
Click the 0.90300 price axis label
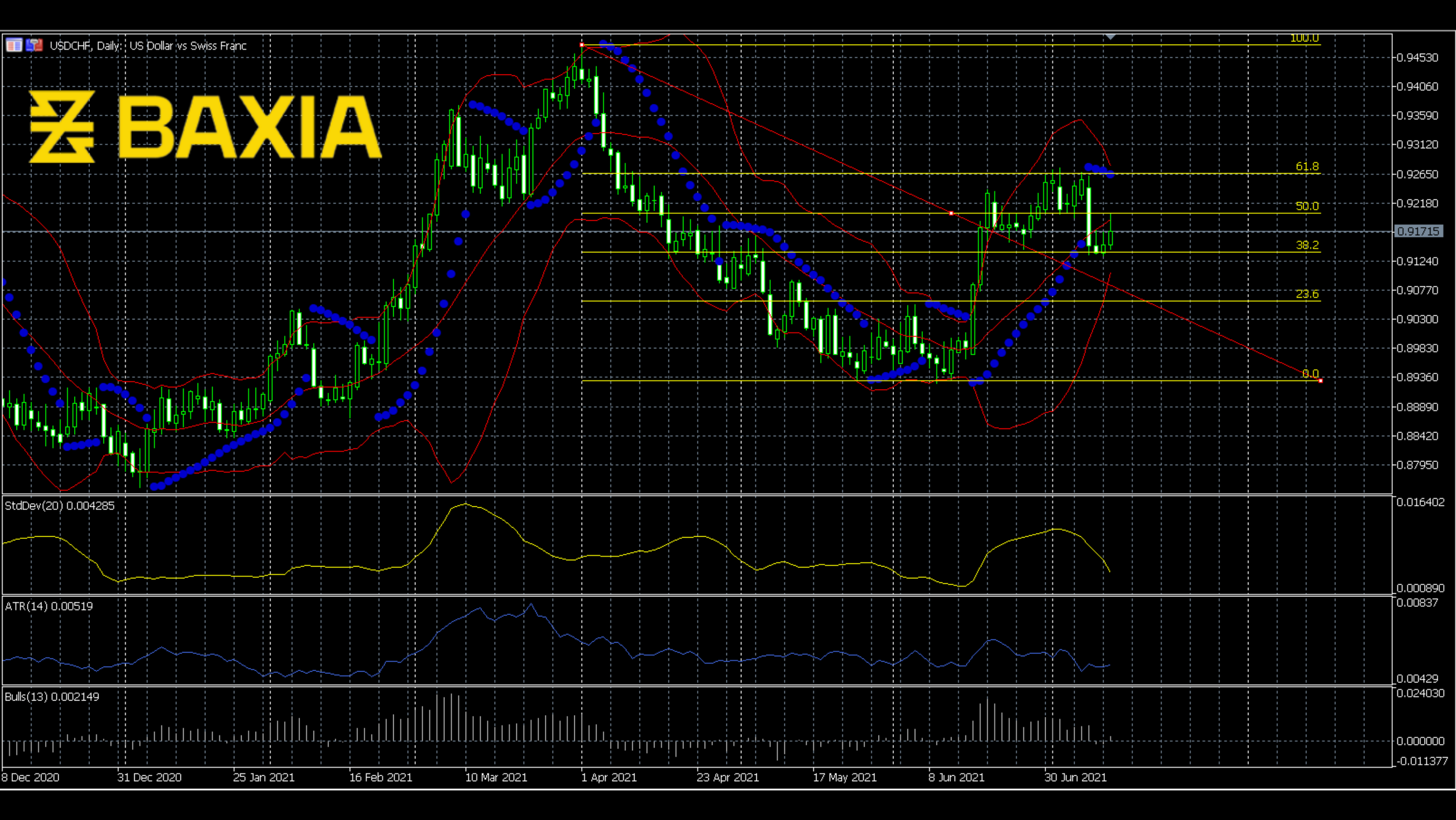pyautogui.click(x=1418, y=319)
